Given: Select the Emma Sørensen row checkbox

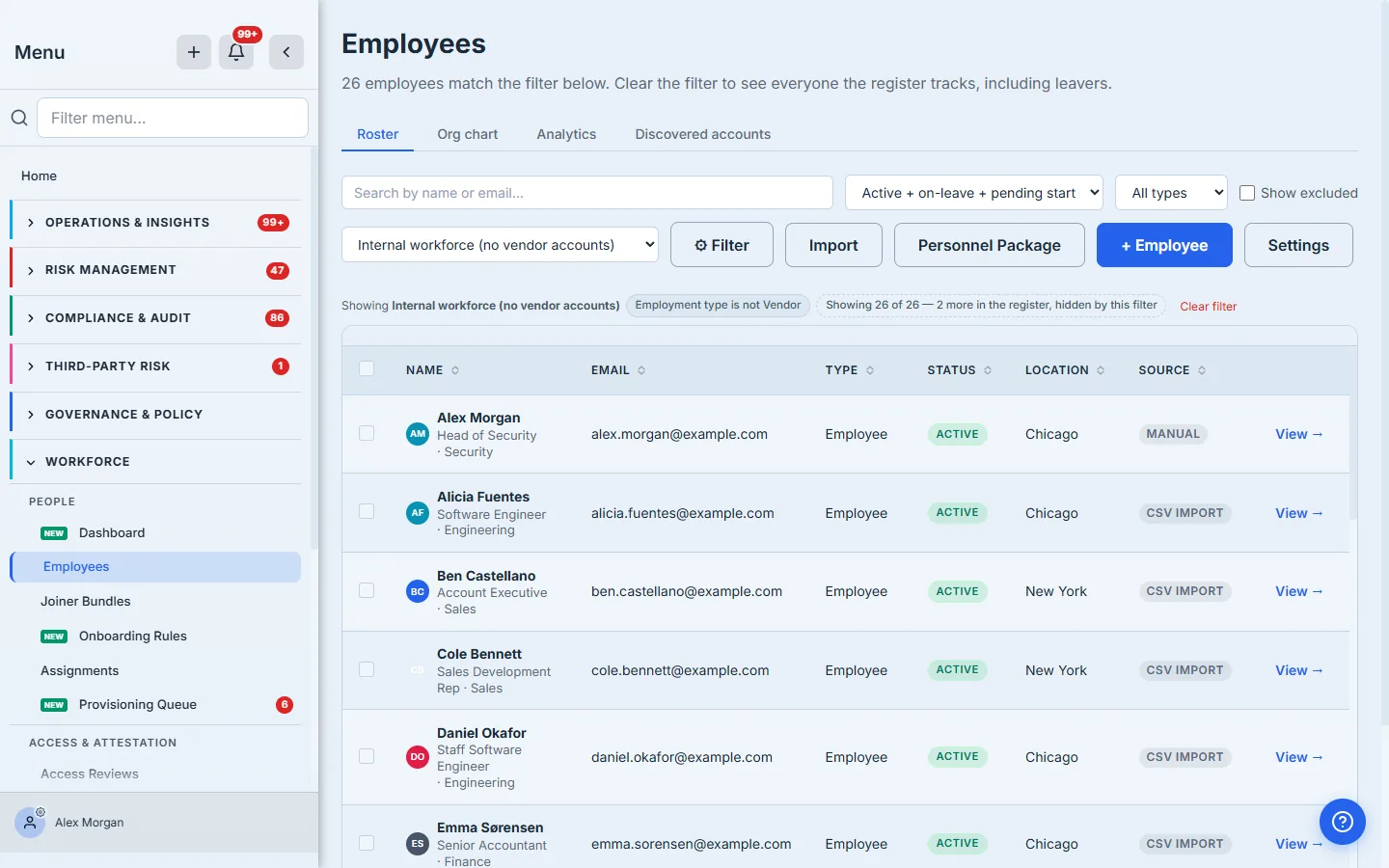Looking at the screenshot, I should (367, 843).
